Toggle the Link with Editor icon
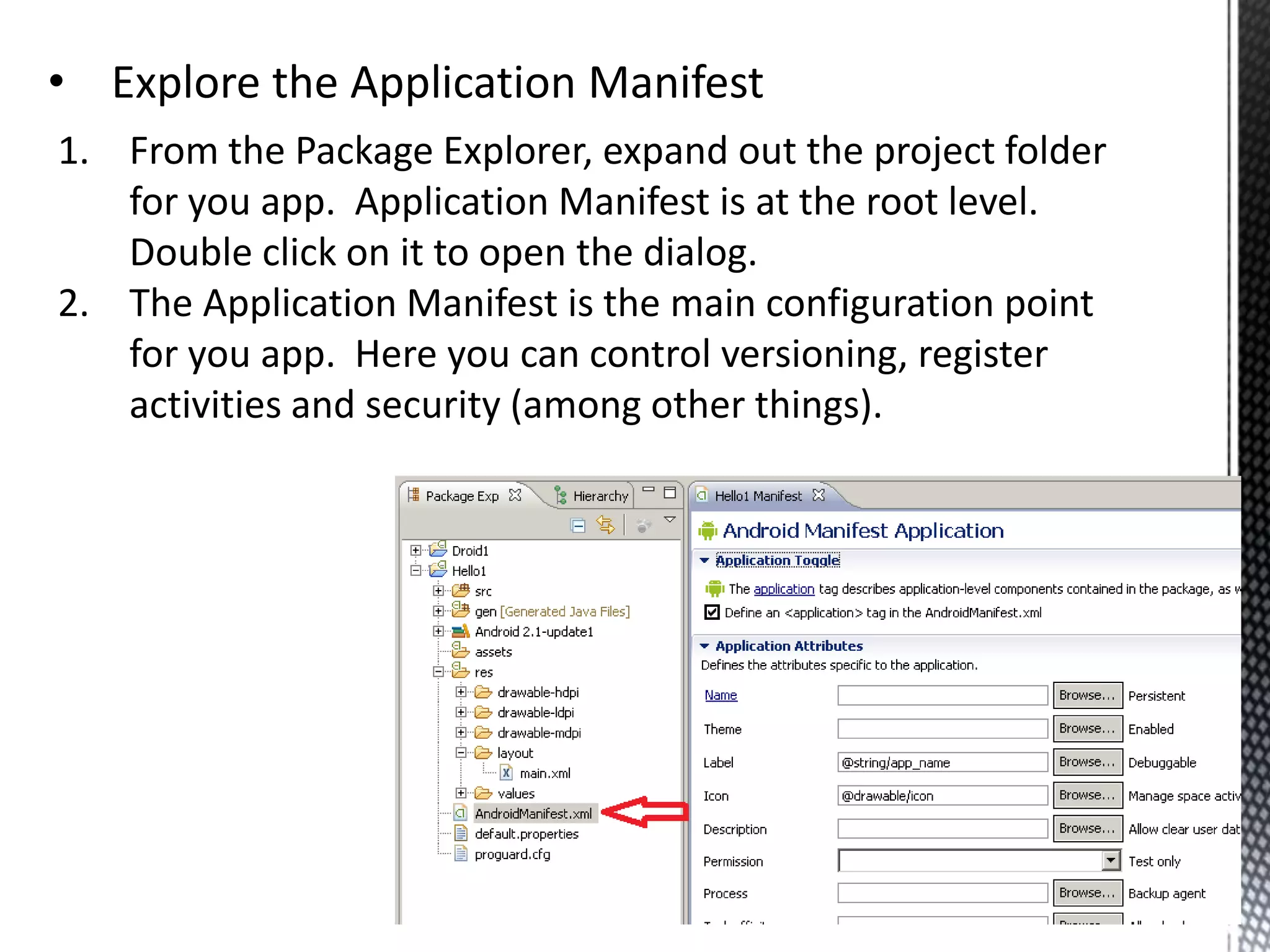This screenshot has height=952, width=1270. (x=605, y=525)
